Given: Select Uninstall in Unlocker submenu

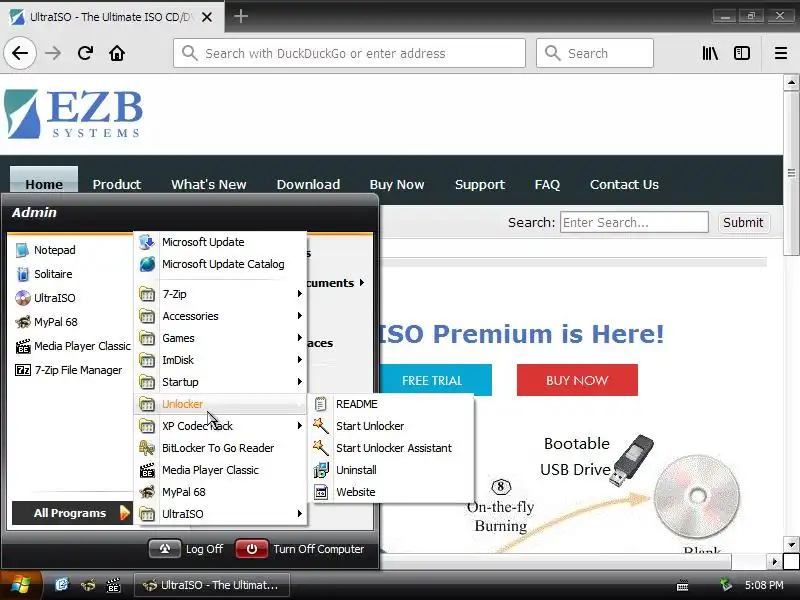Looking at the screenshot, I should click(x=392, y=470).
